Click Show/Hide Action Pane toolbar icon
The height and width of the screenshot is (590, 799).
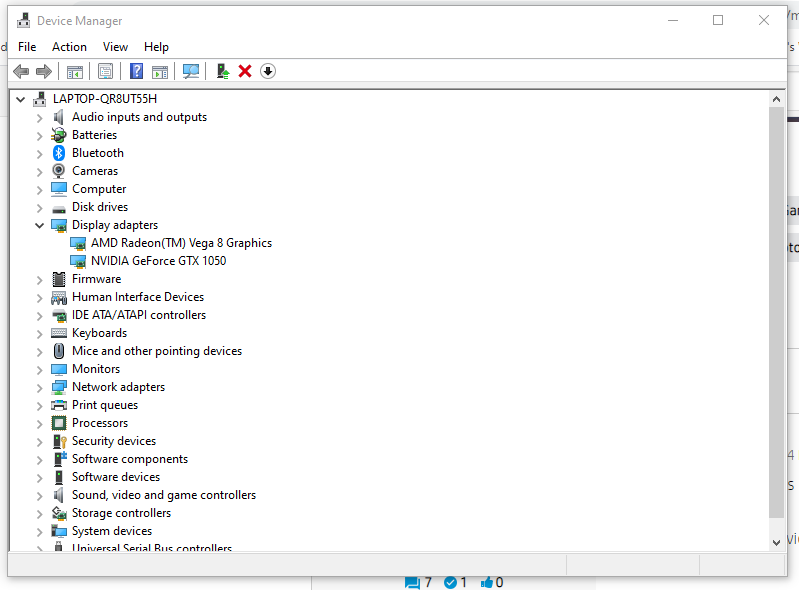coord(160,72)
